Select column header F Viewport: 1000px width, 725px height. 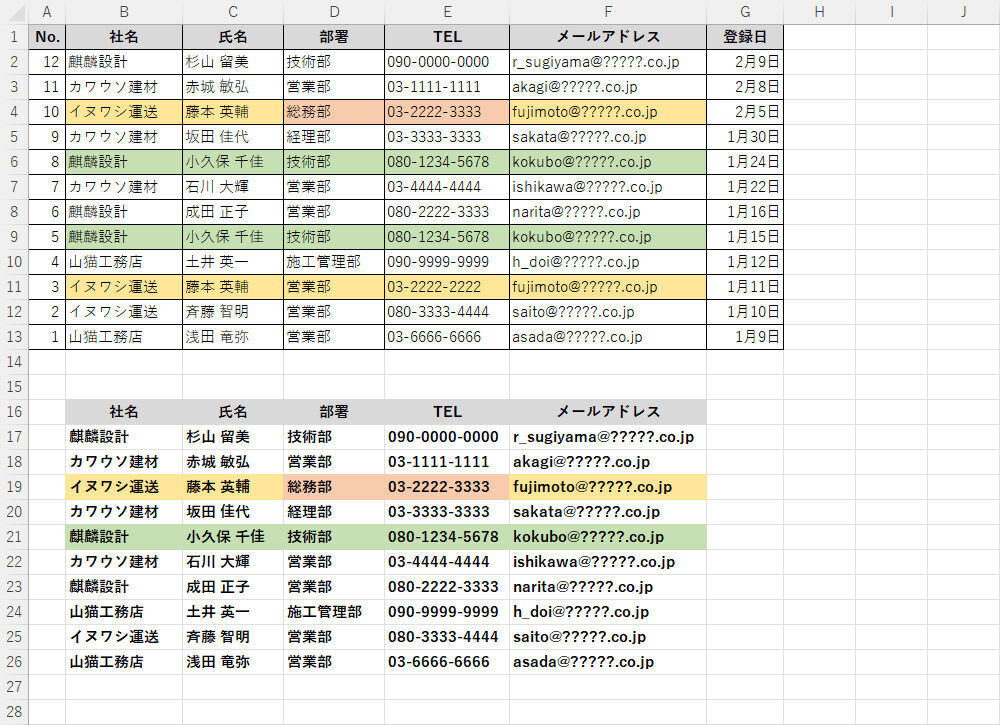coord(608,11)
